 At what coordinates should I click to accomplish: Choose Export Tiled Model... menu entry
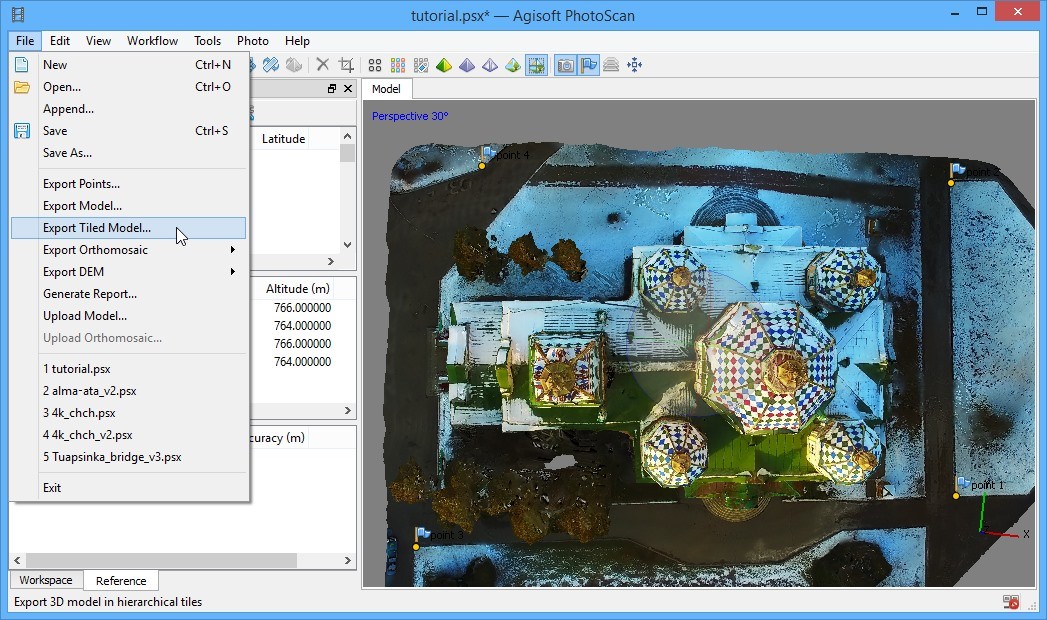pyautogui.click(x=128, y=228)
